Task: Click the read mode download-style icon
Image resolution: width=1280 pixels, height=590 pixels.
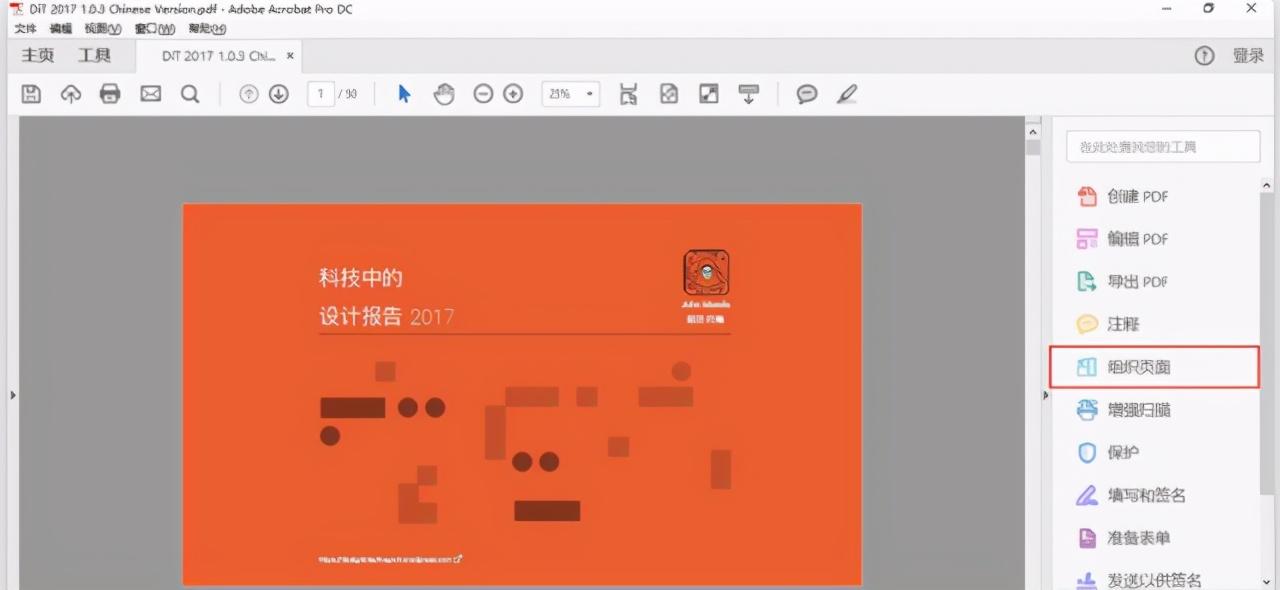Action: 749,94
